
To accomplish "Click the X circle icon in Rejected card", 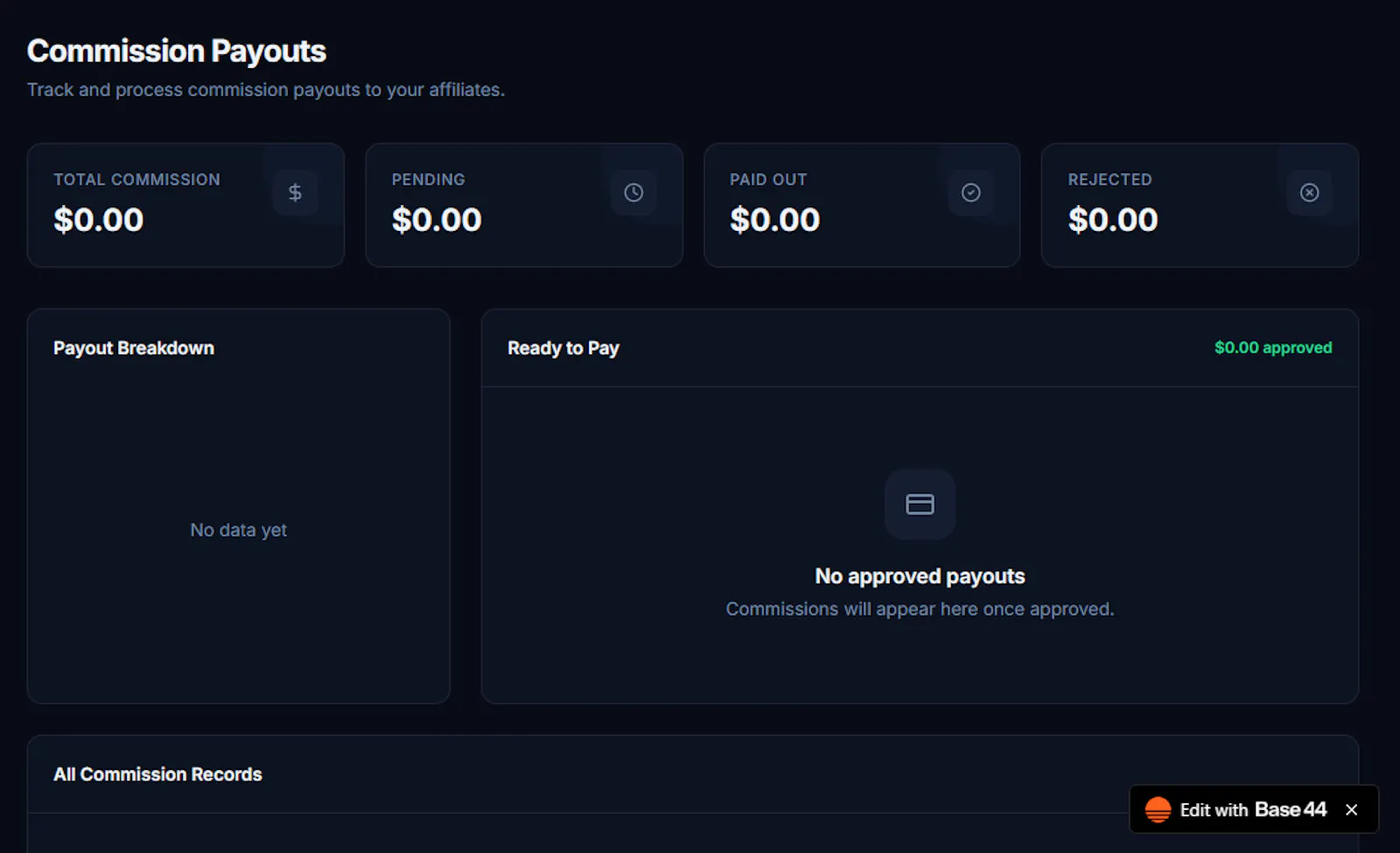I will 1309,192.
